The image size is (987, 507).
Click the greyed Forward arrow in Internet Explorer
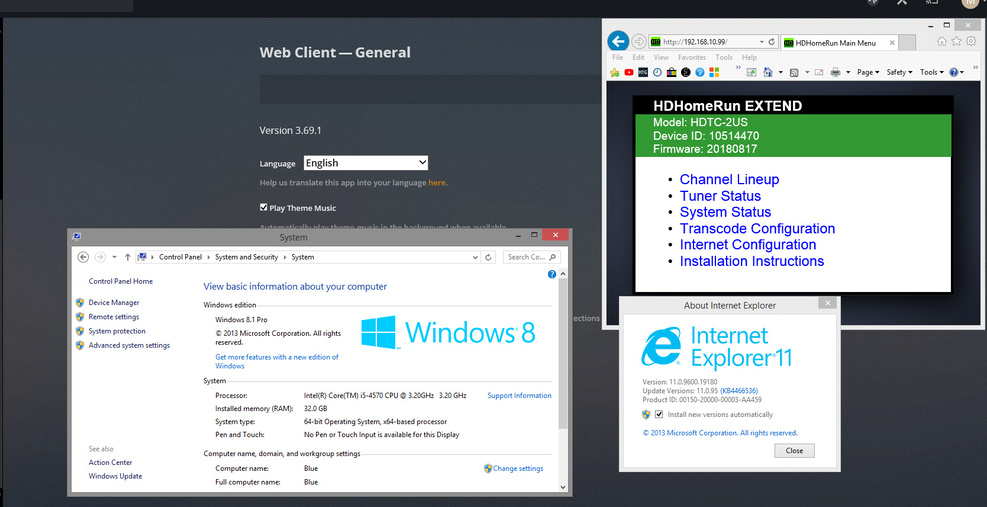point(638,42)
